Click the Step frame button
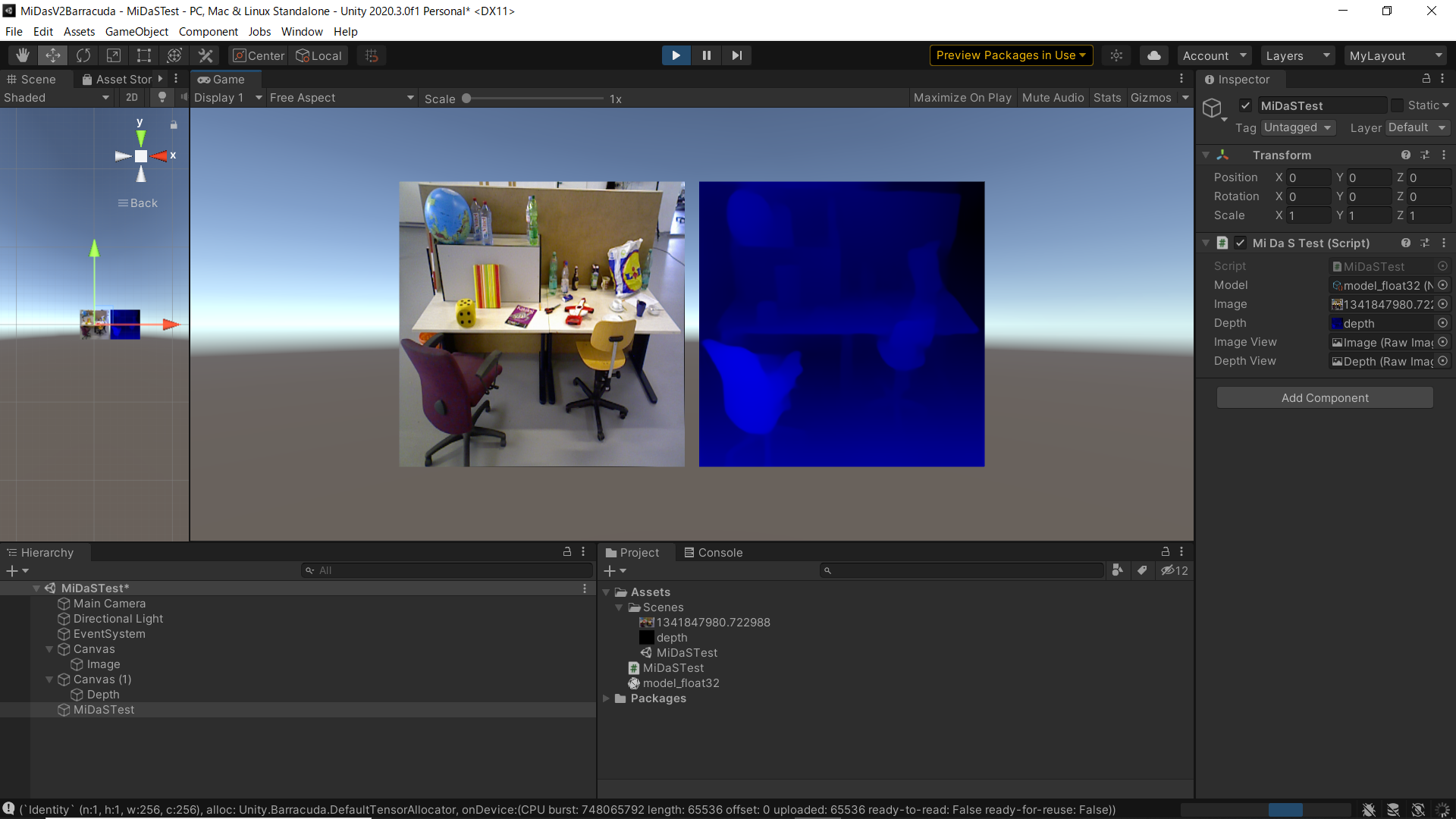This screenshot has width=1456, height=819. [736, 55]
